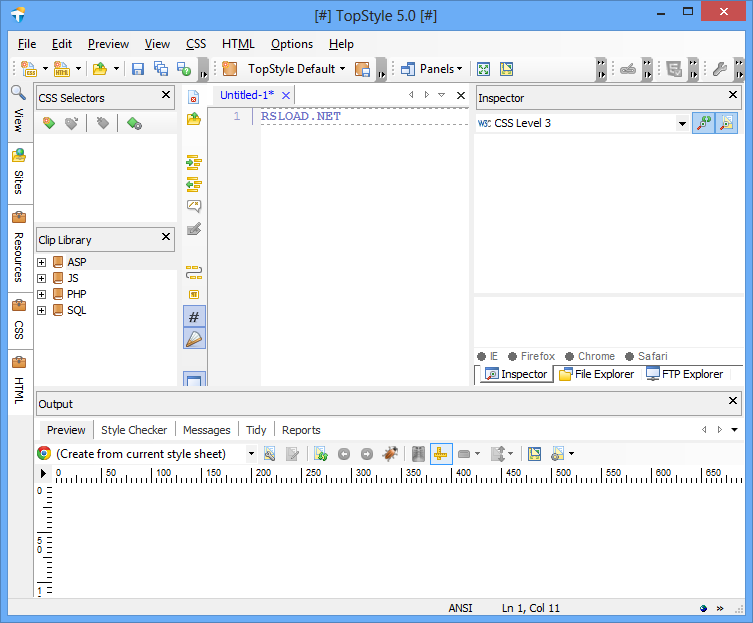Close the Output panel
The width and height of the screenshot is (753, 623).
(732, 401)
